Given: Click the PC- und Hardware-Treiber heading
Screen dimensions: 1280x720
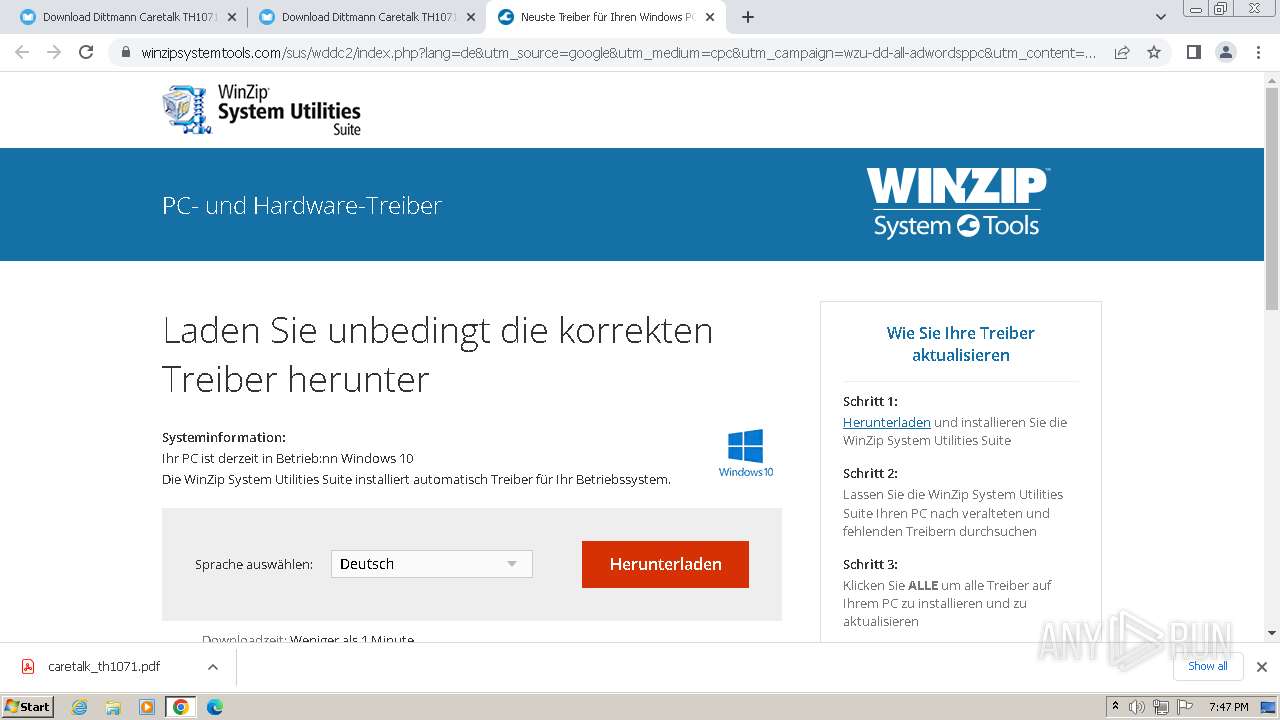Looking at the screenshot, I should tap(302, 205).
